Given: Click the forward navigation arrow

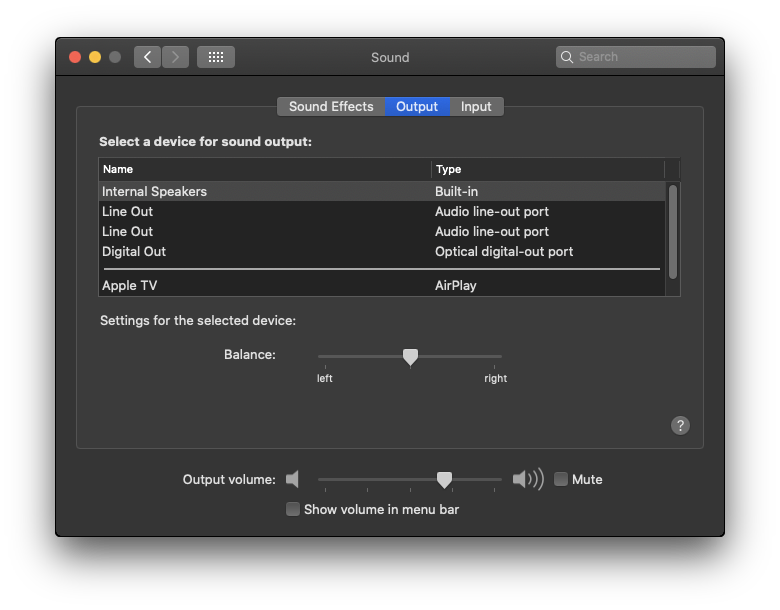Looking at the screenshot, I should [x=175, y=57].
